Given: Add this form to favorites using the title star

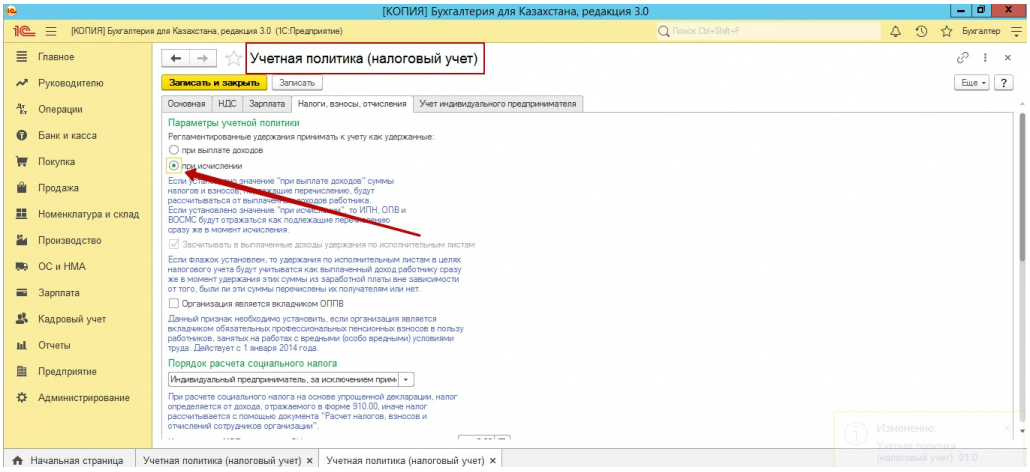Looking at the screenshot, I should pos(233,59).
